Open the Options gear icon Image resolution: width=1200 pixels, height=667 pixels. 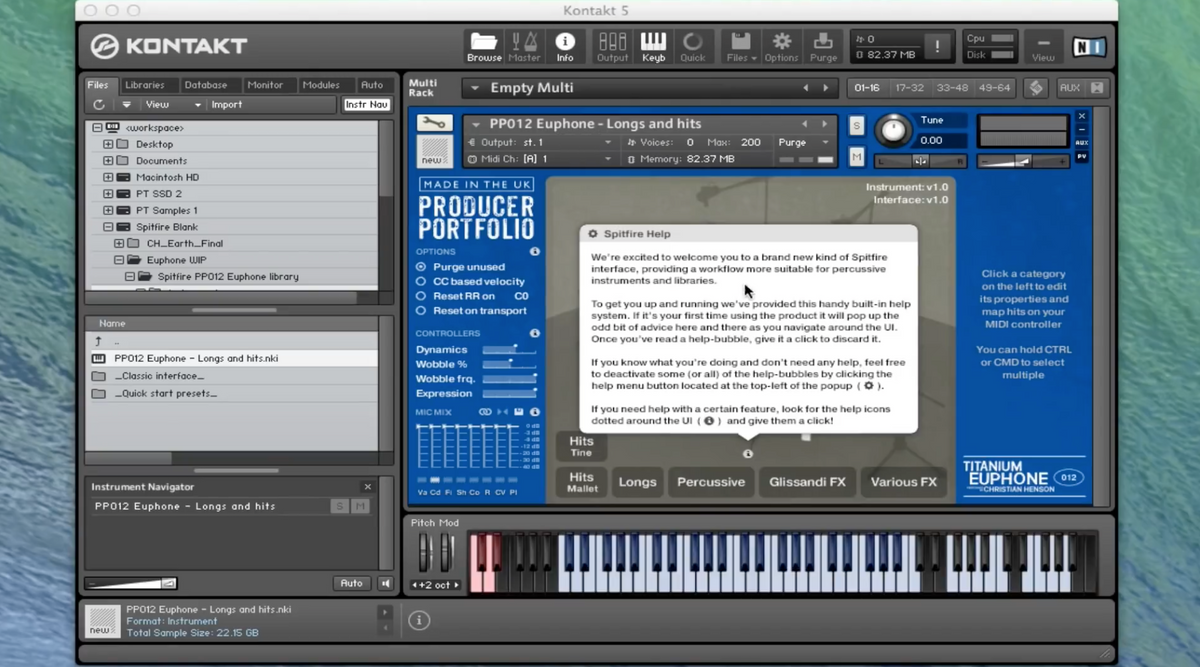(x=781, y=46)
